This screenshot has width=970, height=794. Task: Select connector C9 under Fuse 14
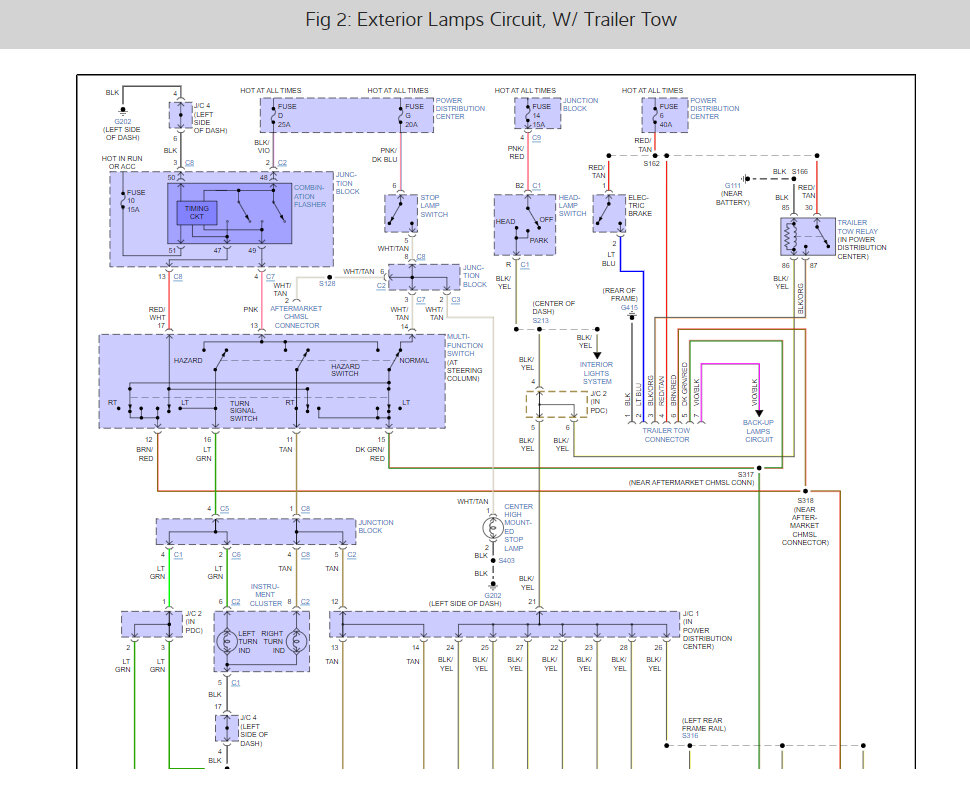point(536,138)
